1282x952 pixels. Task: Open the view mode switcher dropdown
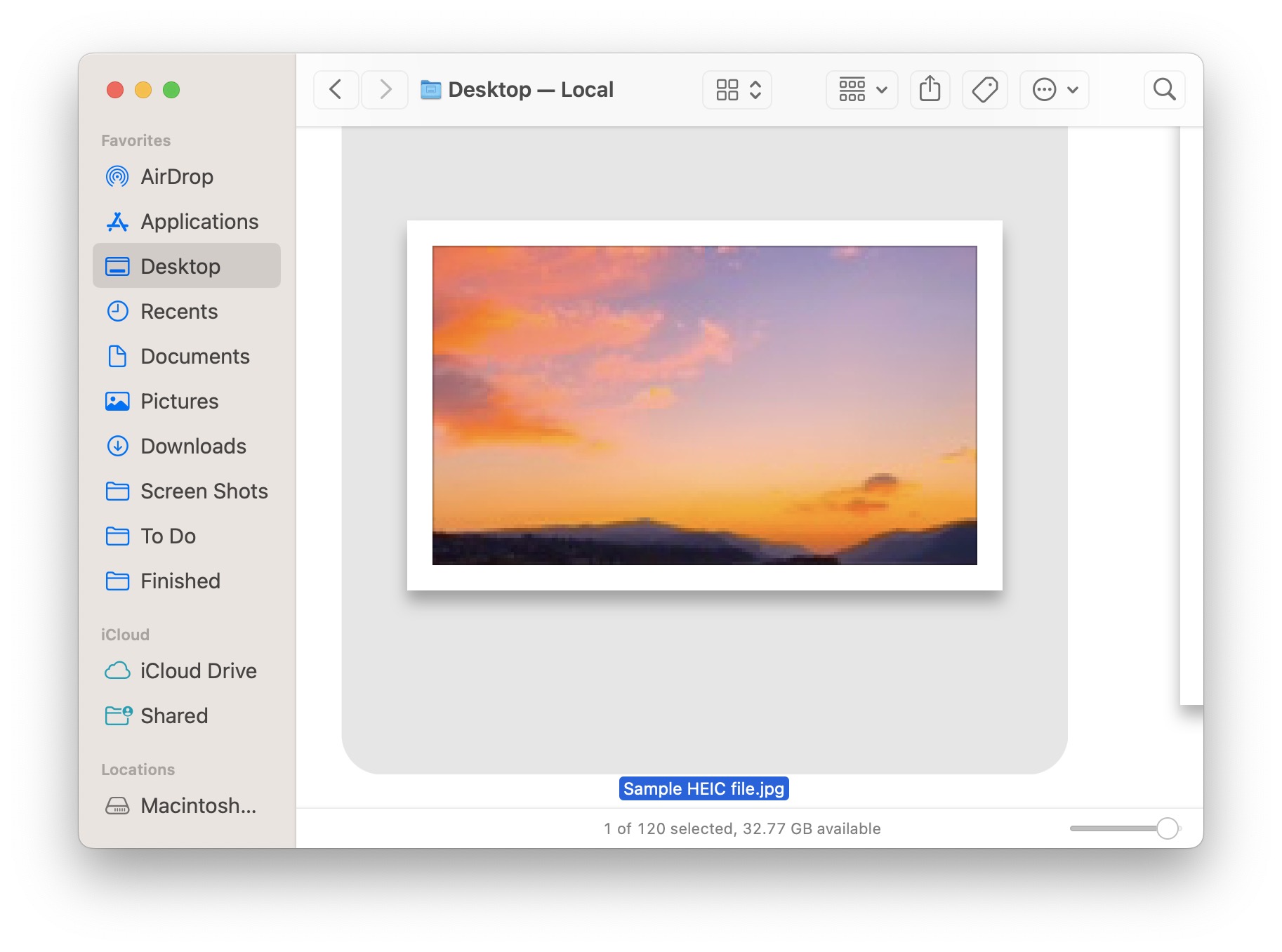[x=737, y=90]
